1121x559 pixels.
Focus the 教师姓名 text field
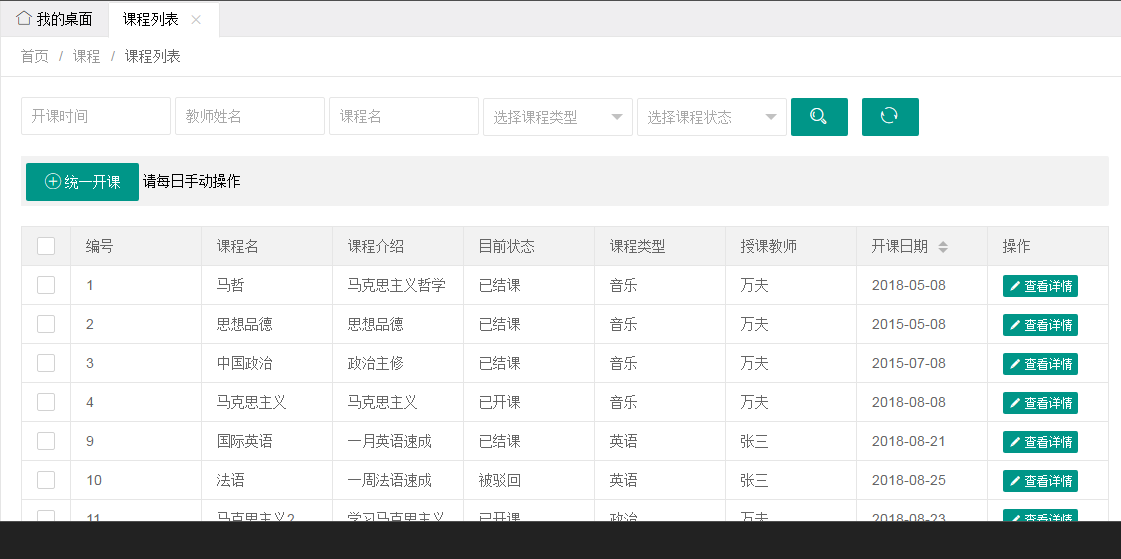[x=250, y=116]
